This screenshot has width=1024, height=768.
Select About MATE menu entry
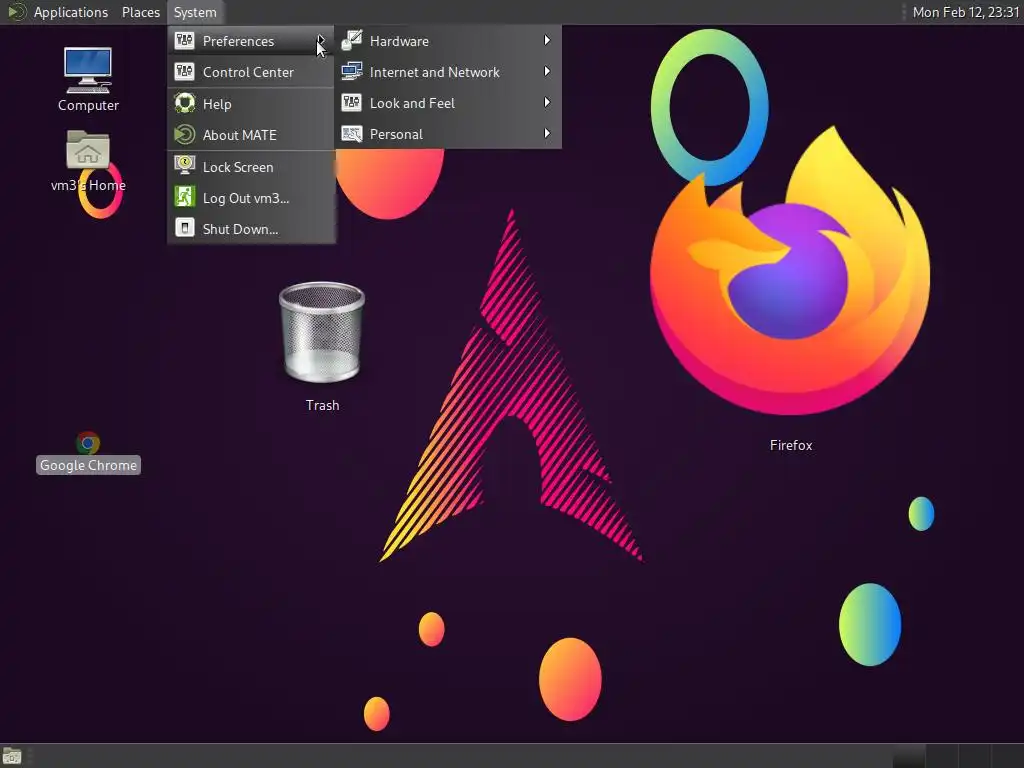251,135
